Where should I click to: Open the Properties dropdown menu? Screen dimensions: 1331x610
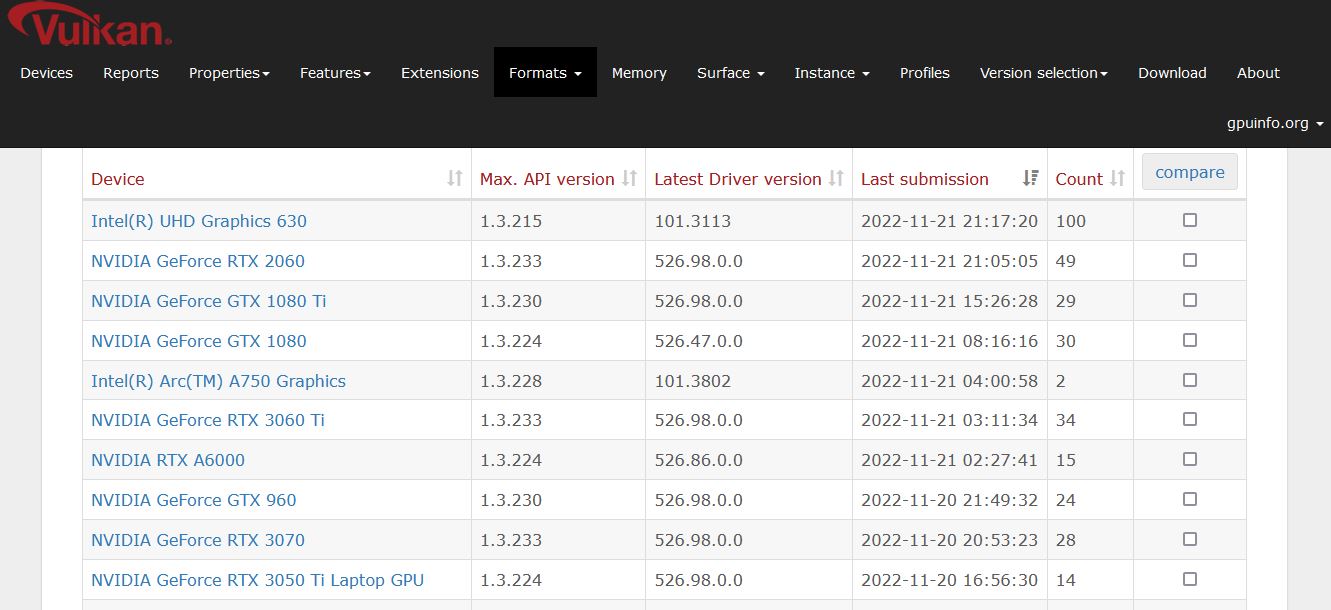click(x=229, y=73)
